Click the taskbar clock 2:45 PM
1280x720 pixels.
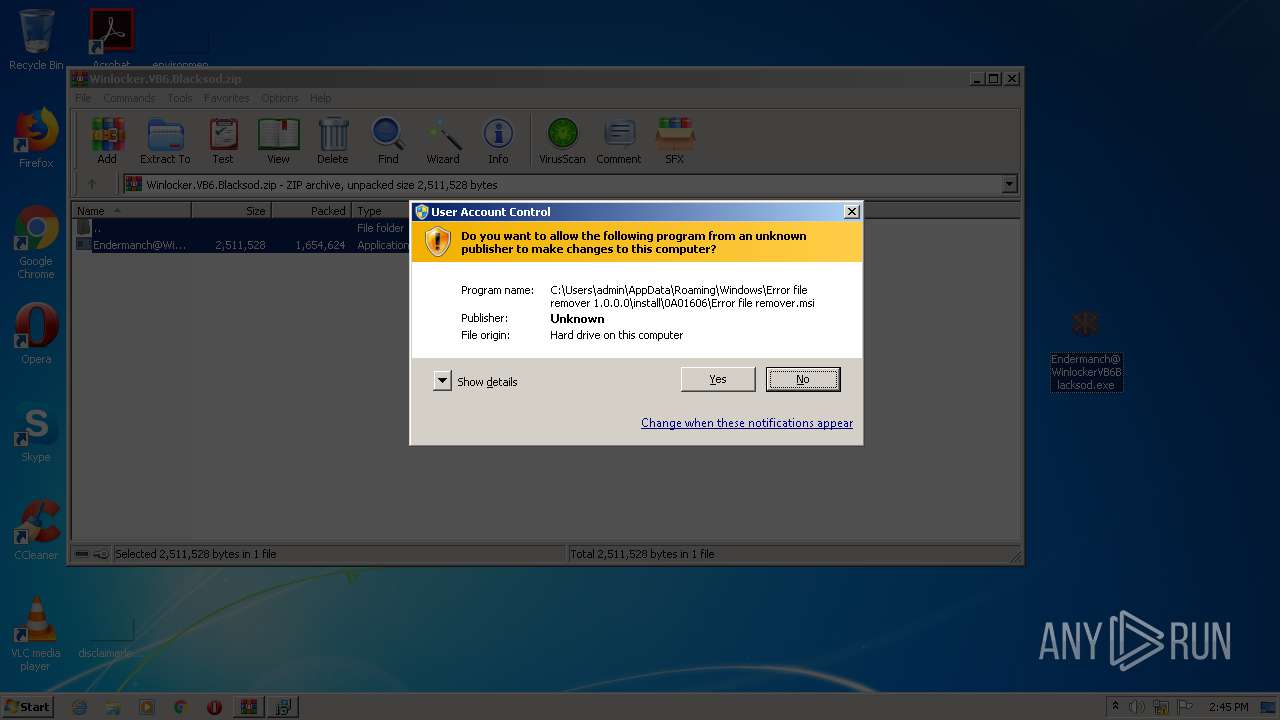tap(1228, 707)
